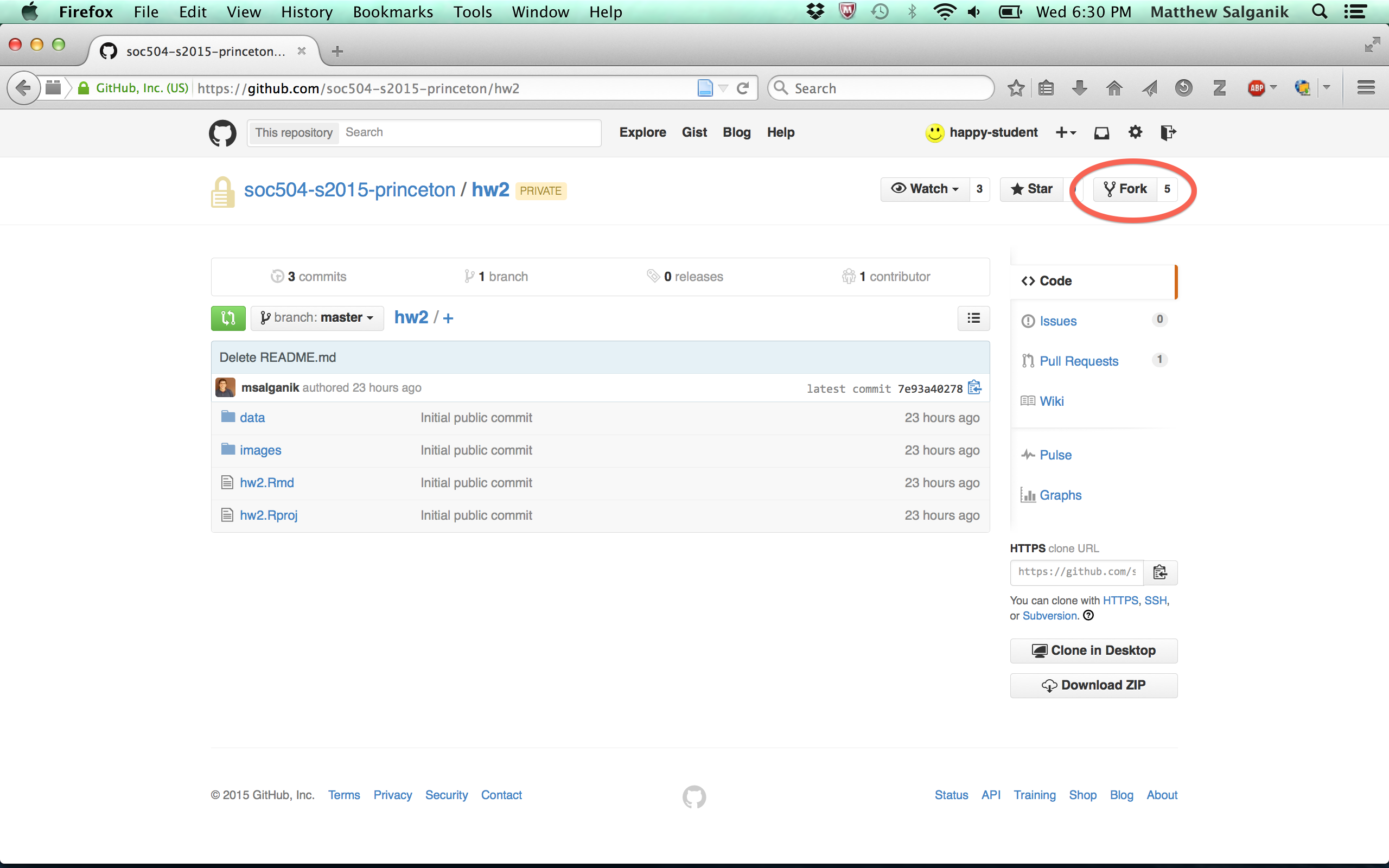This screenshot has height=868, width=1389.
Task: Click the green compare and review button
Action: point(228,318)
